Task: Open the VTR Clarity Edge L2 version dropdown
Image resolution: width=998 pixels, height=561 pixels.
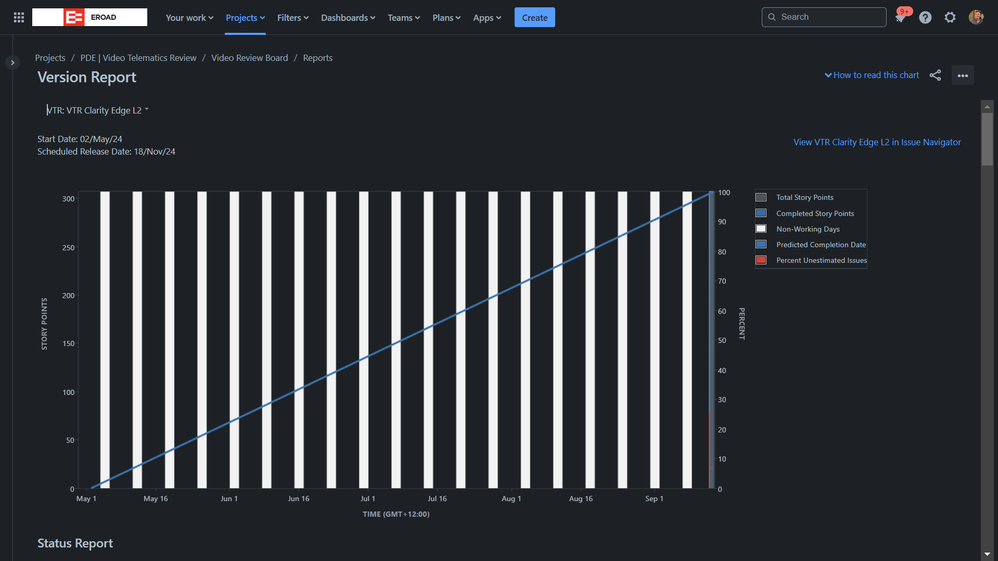Action: click(x=97, y=110)
